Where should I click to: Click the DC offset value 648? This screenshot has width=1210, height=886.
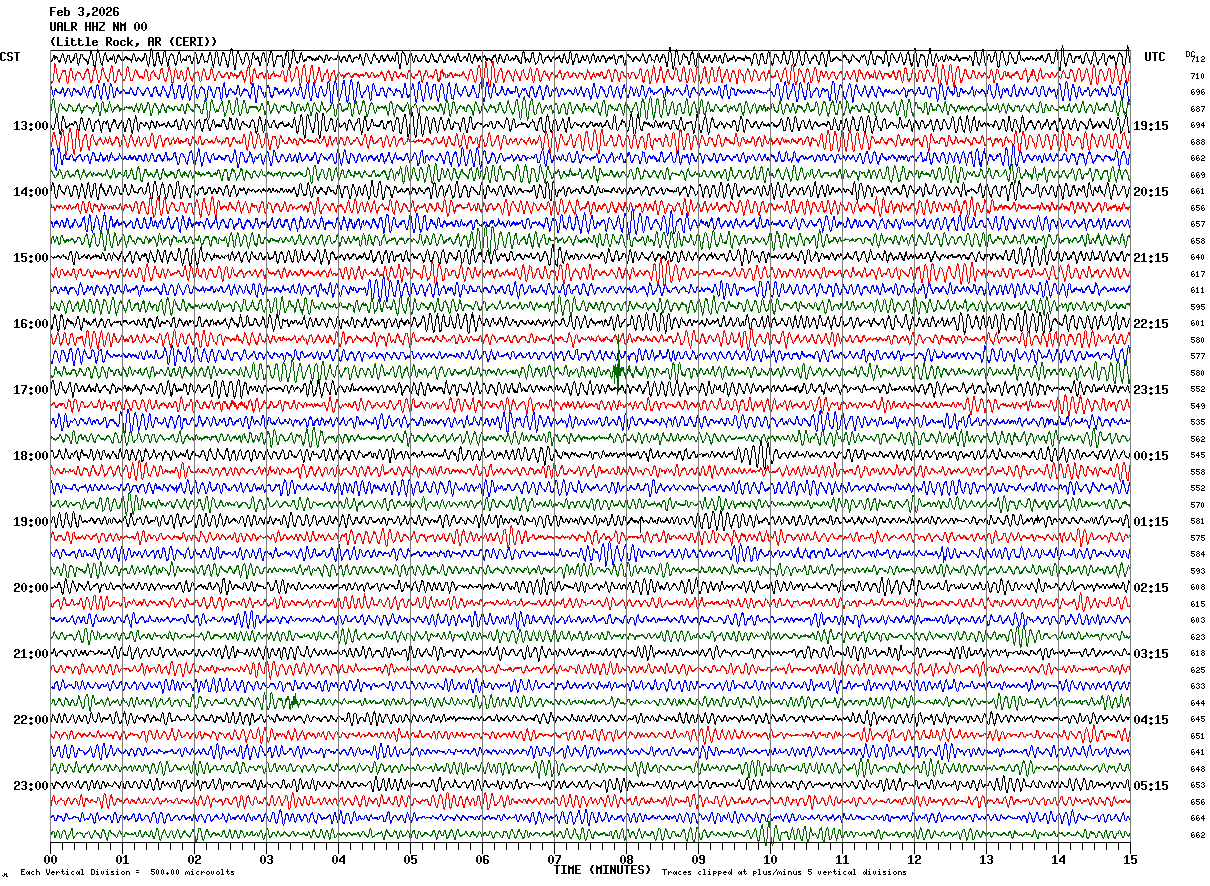[1198, 769]
